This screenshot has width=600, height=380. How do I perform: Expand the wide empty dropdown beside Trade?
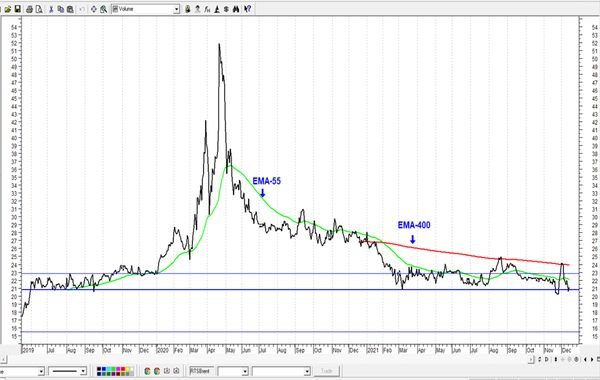click(x=281, y=371)
